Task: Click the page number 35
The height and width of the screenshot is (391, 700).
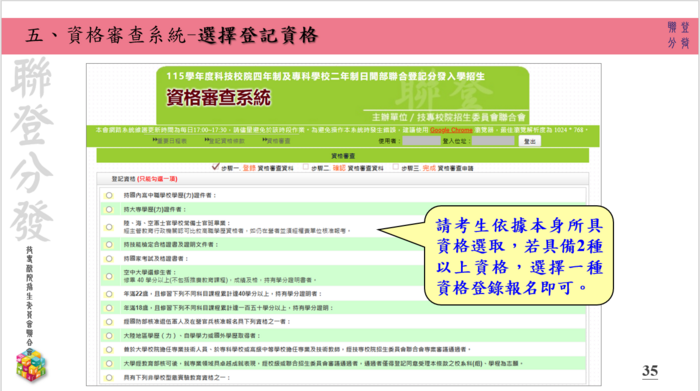Action: [x=650, y=370]
